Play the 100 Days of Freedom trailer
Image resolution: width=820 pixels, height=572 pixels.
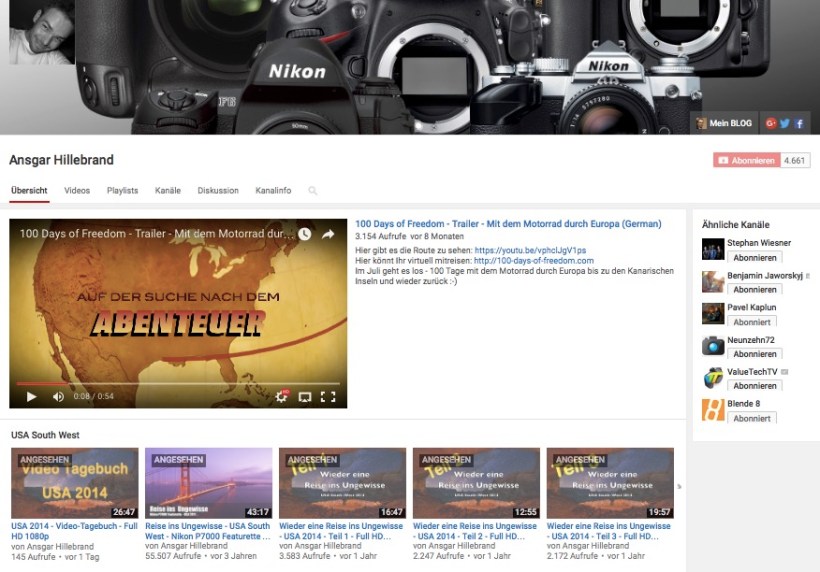coord(31,397)
